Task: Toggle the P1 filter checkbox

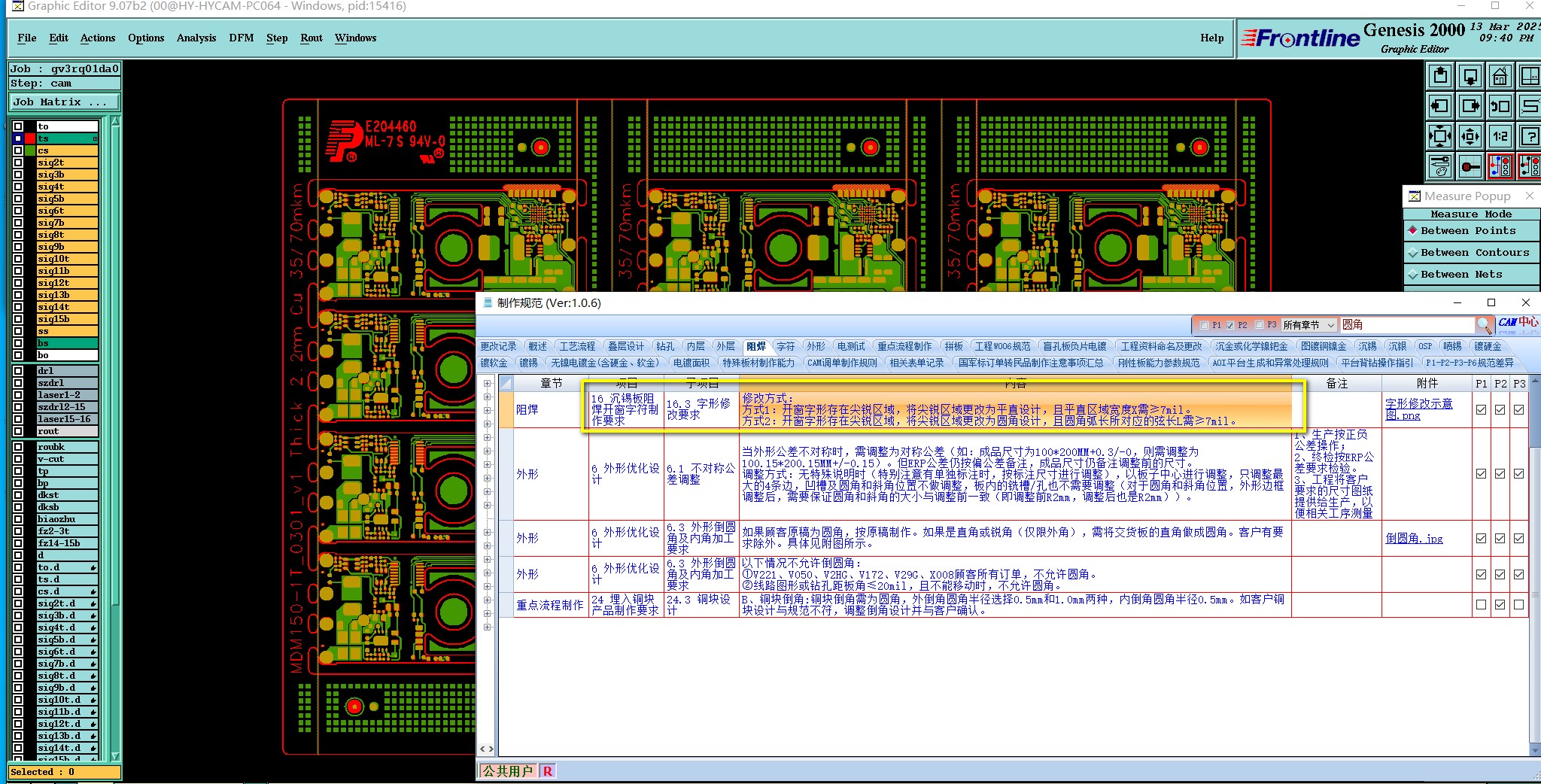Action: coord(1204,325)
